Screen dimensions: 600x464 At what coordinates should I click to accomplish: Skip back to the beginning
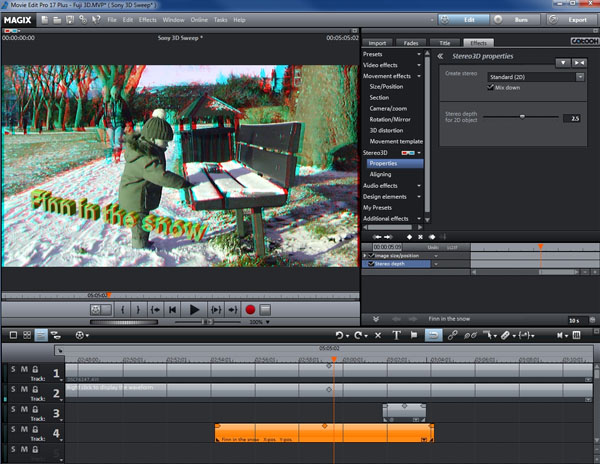pyautogui.click(x=173, y=309)
